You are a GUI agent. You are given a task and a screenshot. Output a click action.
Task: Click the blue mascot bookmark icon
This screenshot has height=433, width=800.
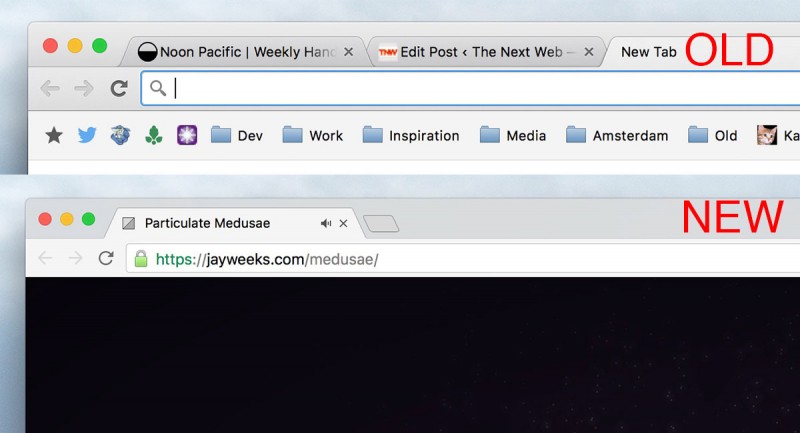tap(120, 135)
